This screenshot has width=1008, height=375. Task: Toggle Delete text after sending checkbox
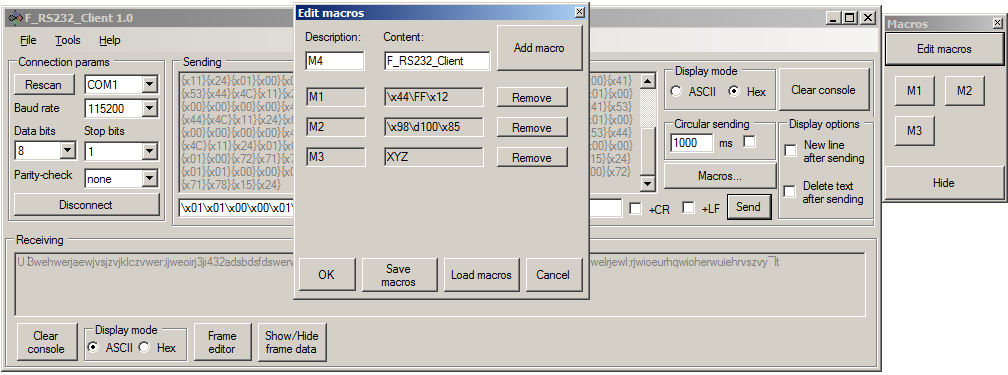tap(790, 192)
